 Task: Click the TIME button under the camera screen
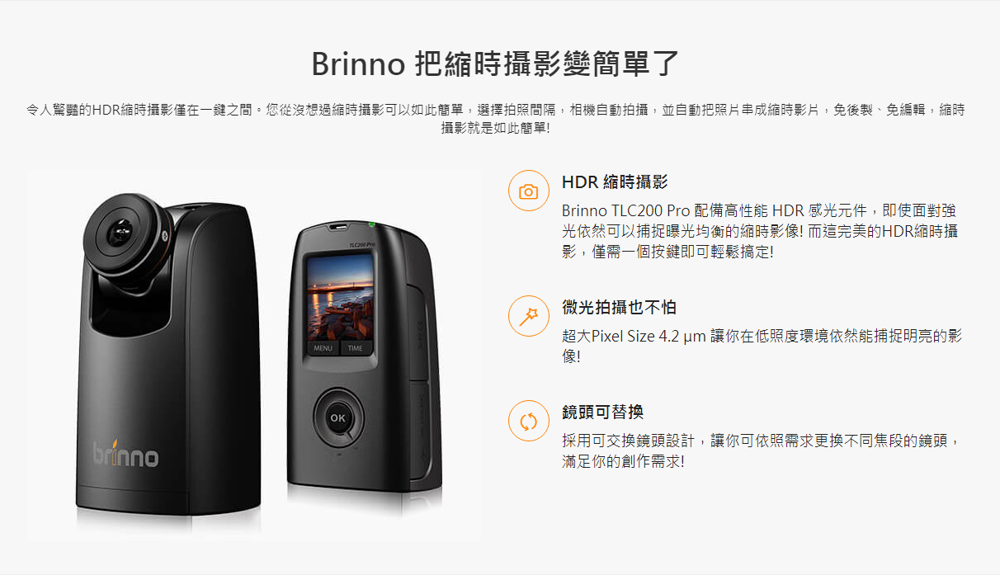(355, 348)
